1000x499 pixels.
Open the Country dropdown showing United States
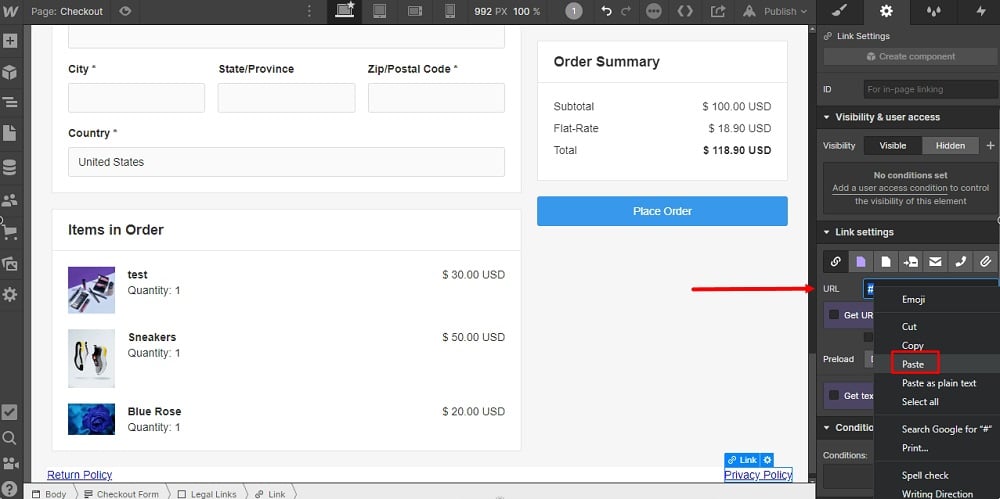click(286, 162)
